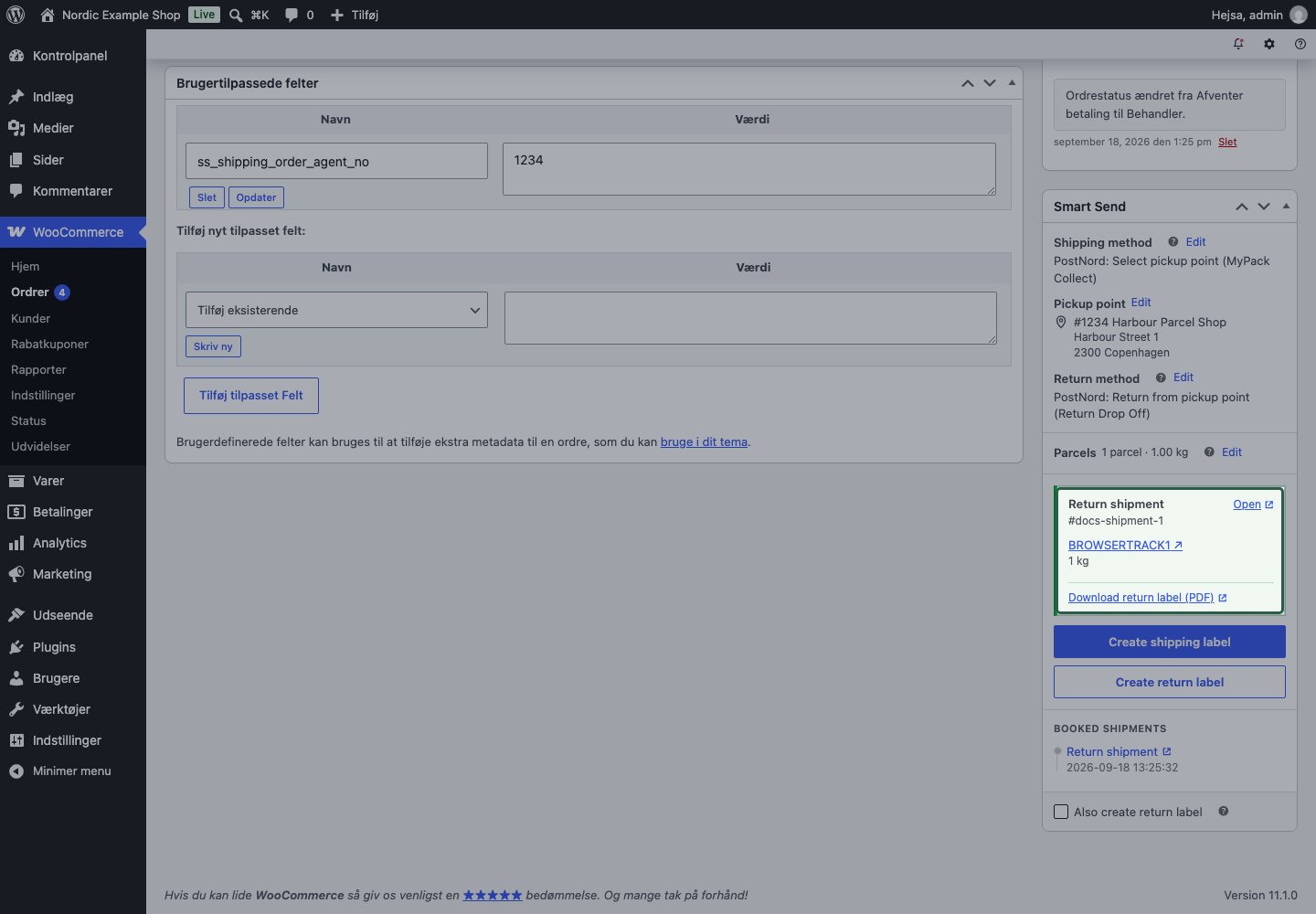Click the Sider pages icon in sidebar
Image resolution: width=1316 pixels, height=914 pixels.
click(x=16, y=160)
